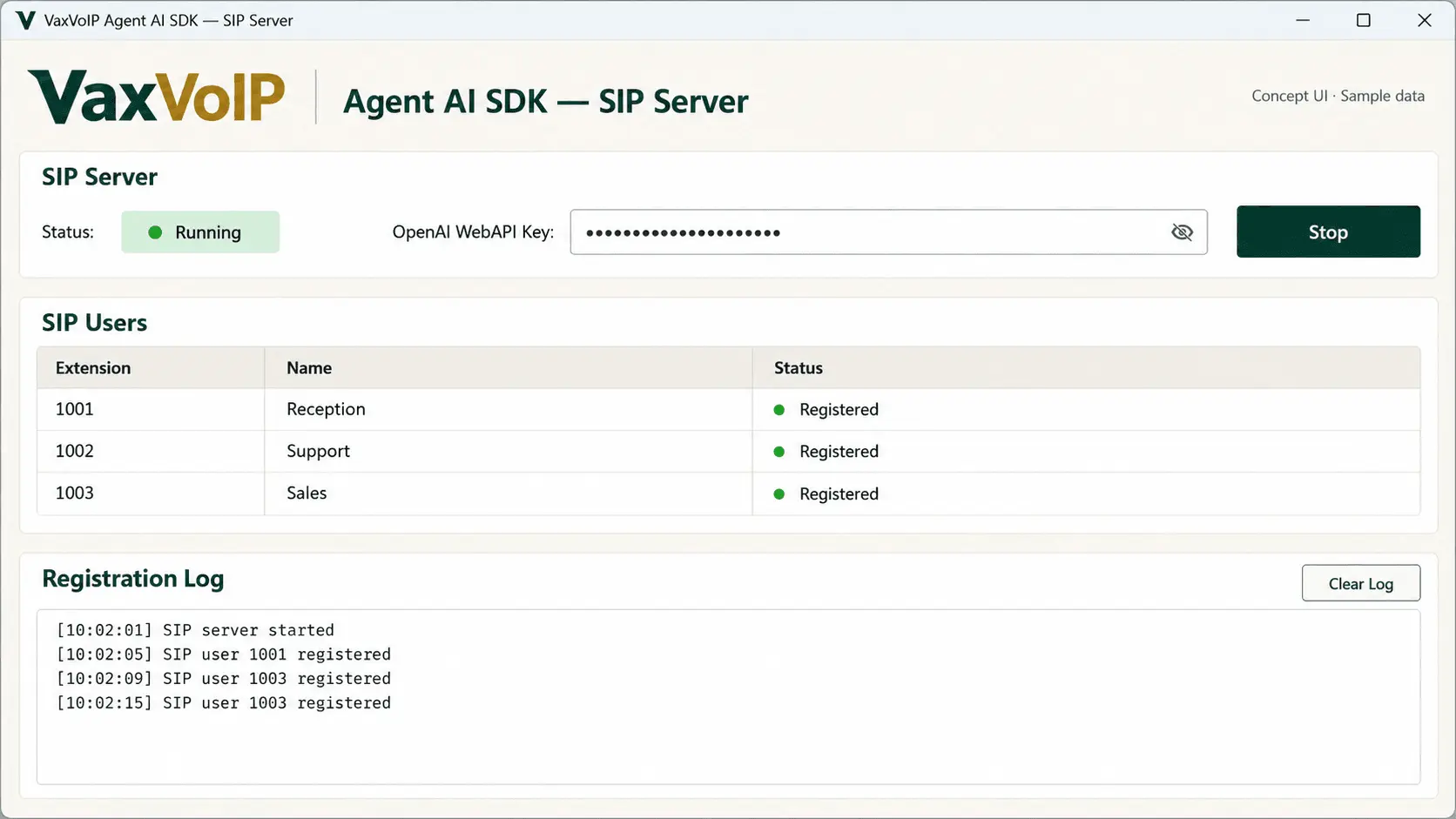Toggle API key visibility eye icon
Screen dimensions: 1456x819
click(1182, 232)
